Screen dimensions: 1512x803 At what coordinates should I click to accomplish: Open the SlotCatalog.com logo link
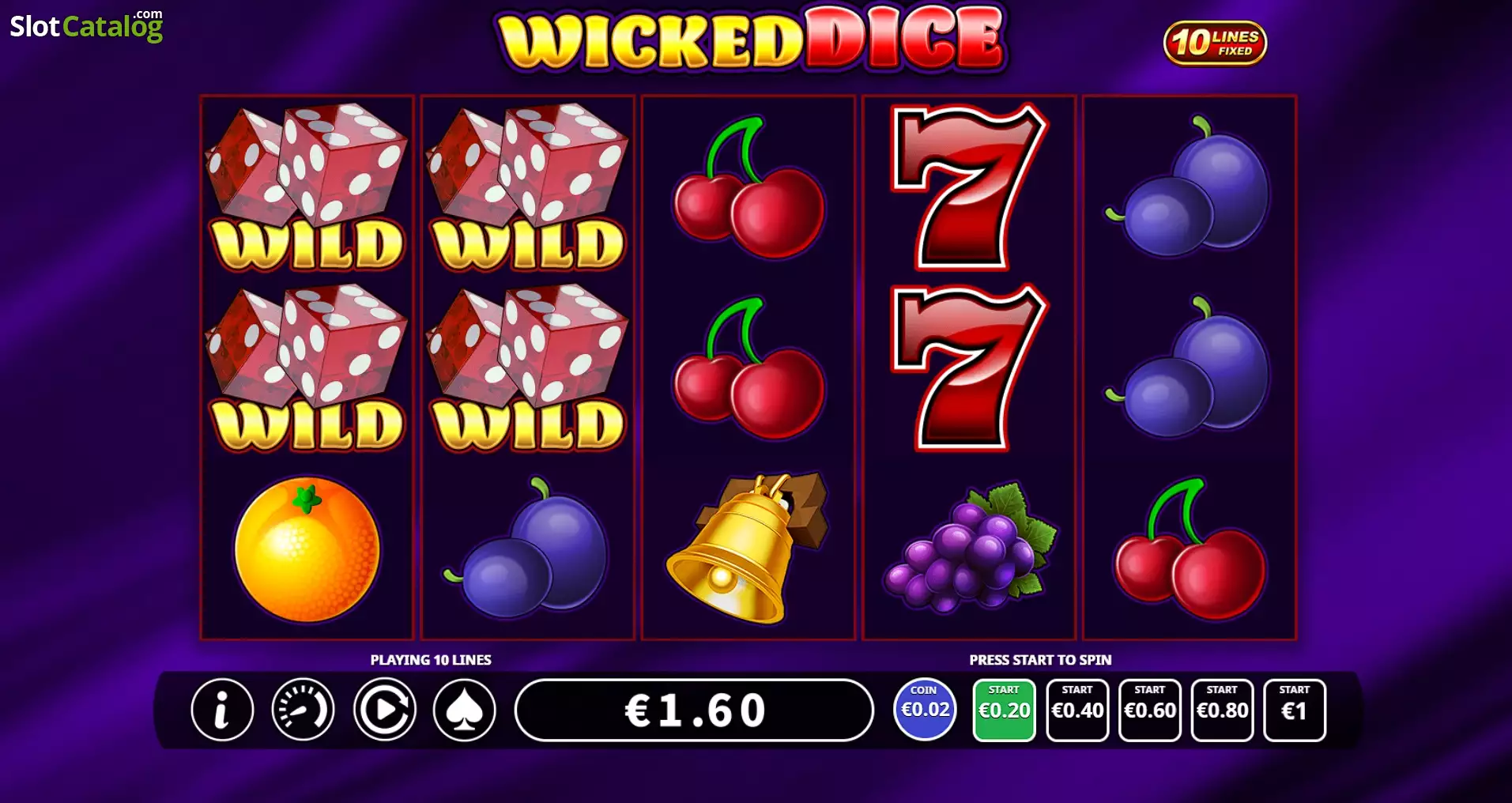(x=86, y=25)
